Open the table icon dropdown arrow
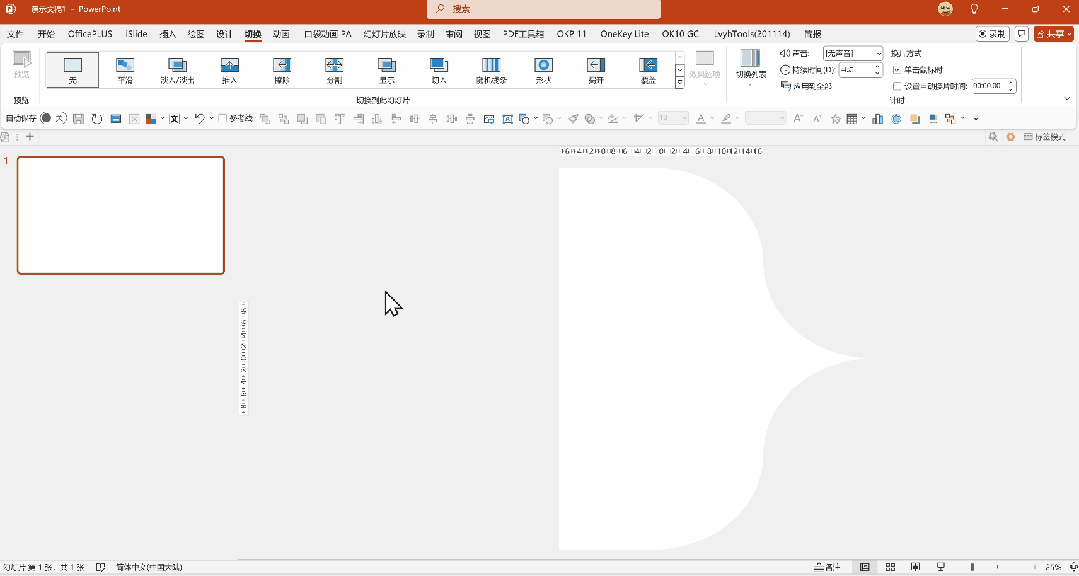Screen dimensions: 1079x576 [x=864, y=119]
